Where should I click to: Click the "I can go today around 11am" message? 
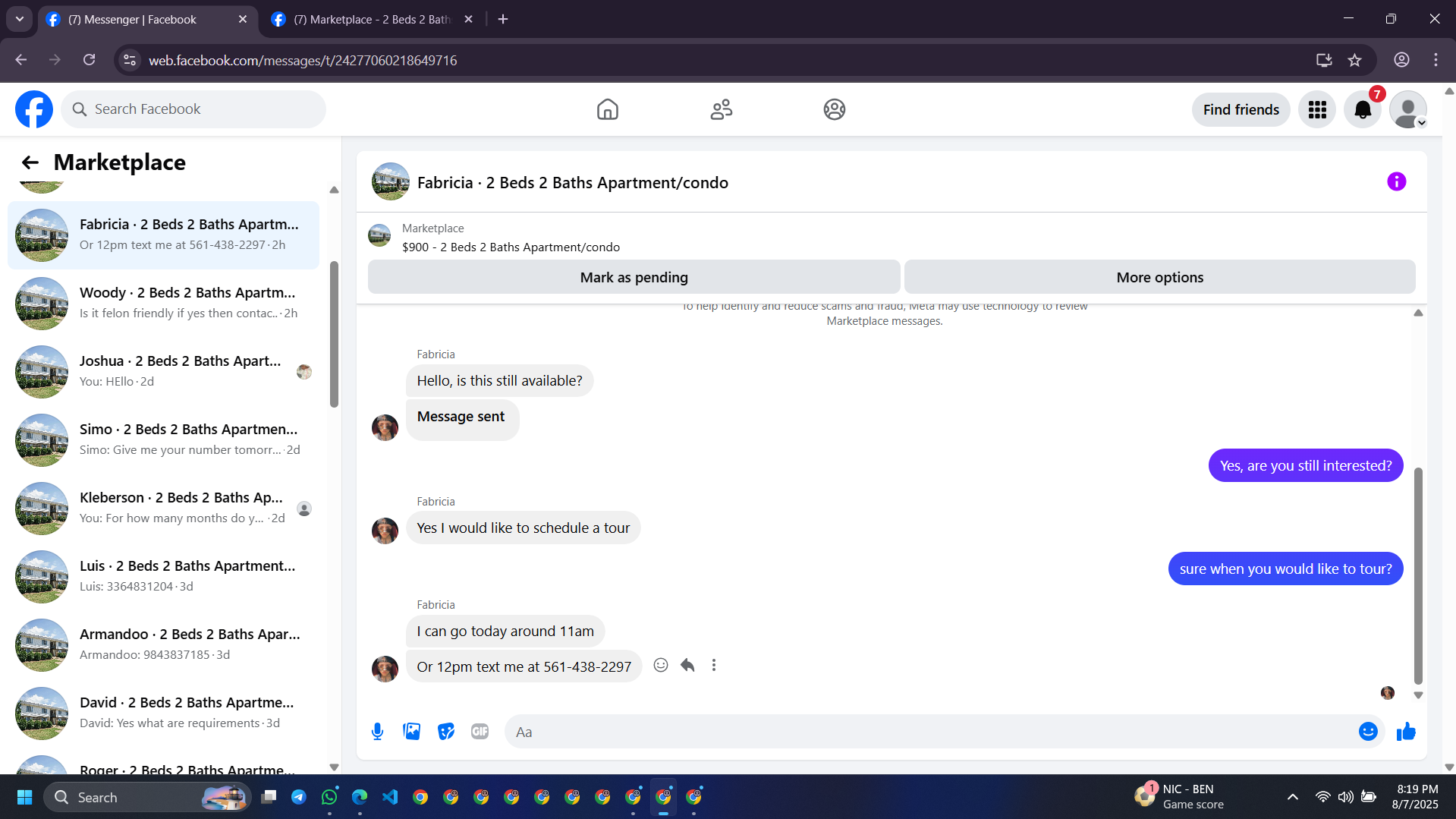(x=505, y=632)
